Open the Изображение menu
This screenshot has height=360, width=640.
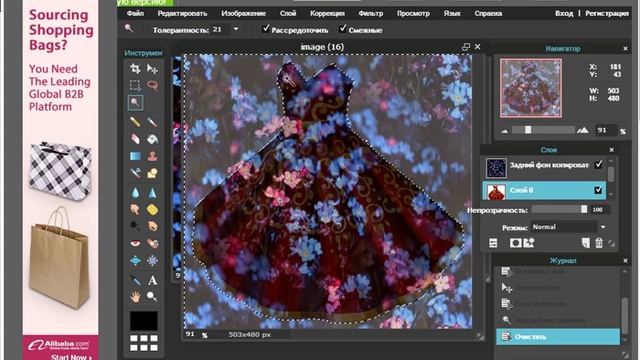243,13
